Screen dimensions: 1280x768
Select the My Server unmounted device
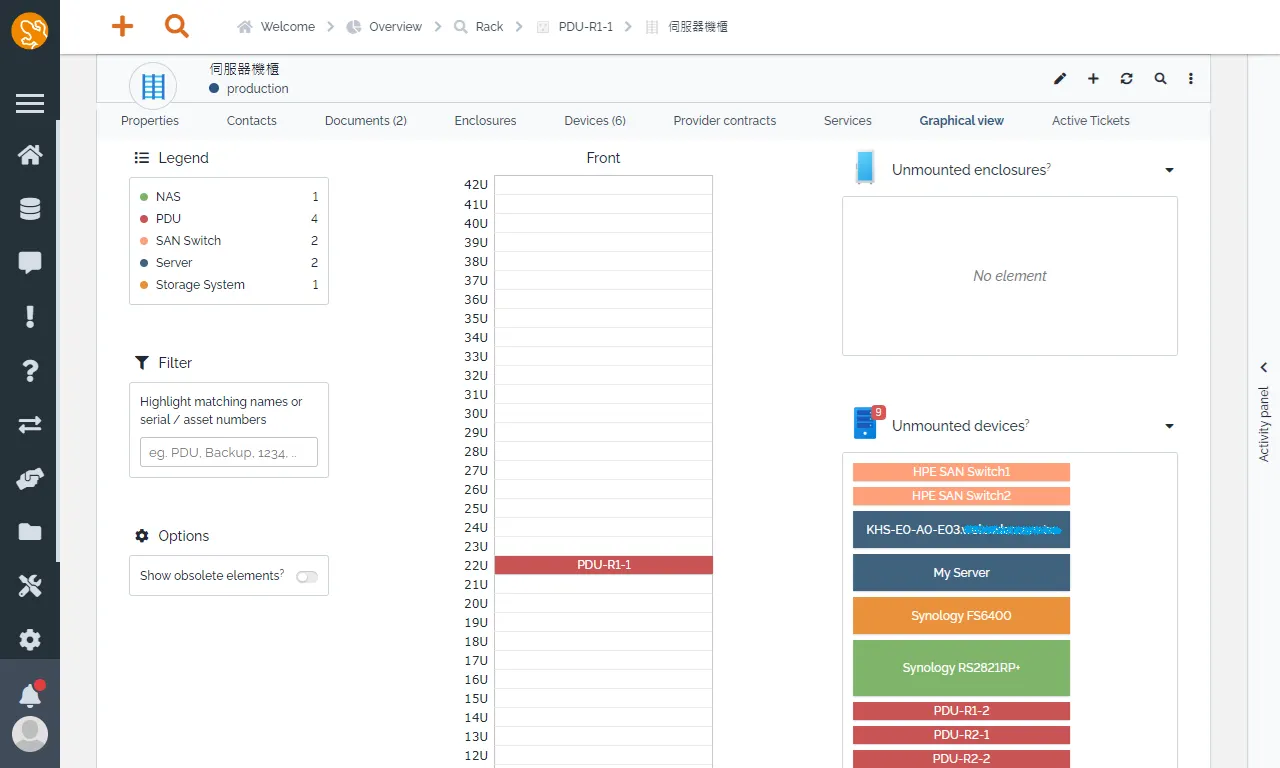pos(961,573)
